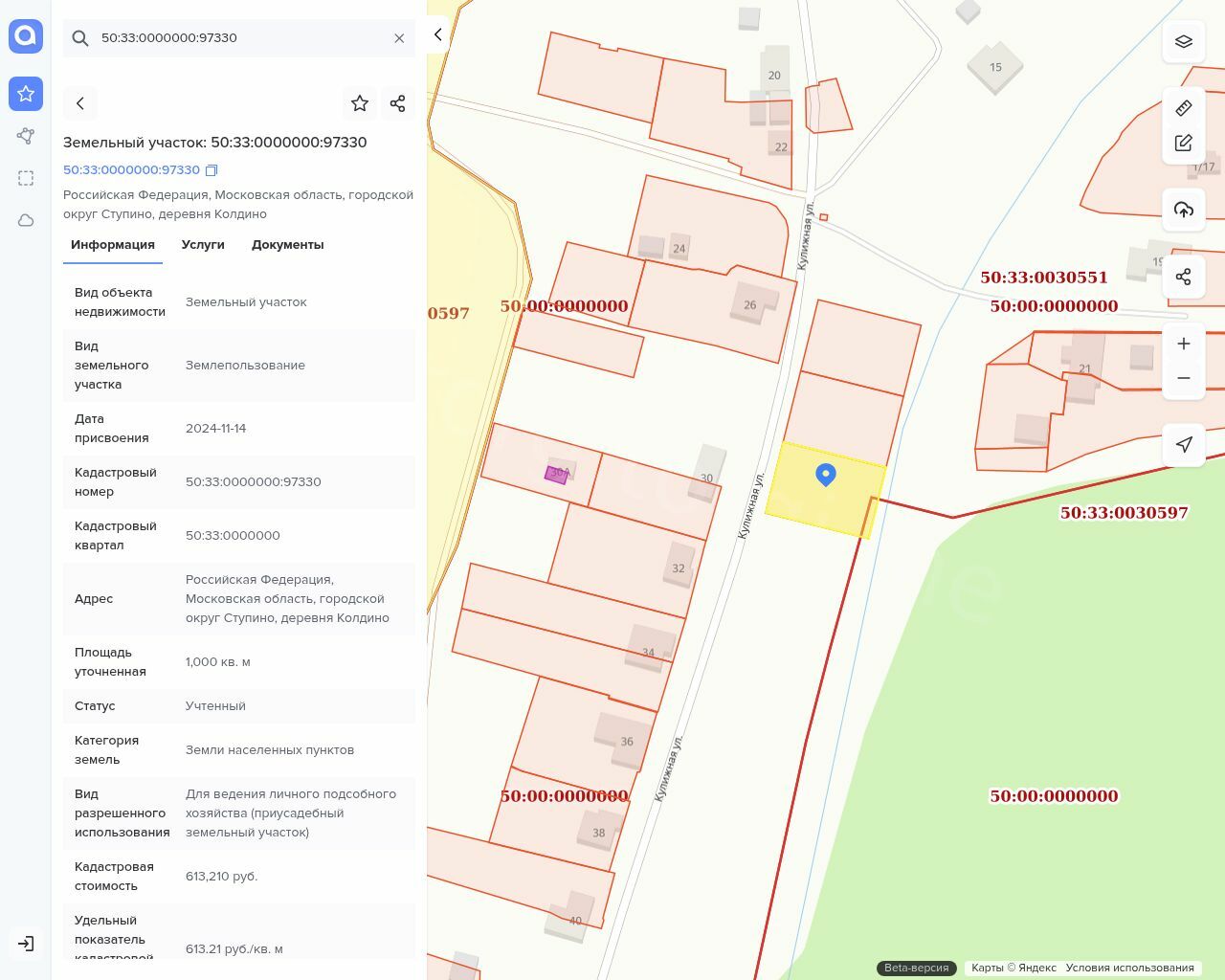Open the map layers panel
The image size is (1225, 980).
[x=1183, y=41]
